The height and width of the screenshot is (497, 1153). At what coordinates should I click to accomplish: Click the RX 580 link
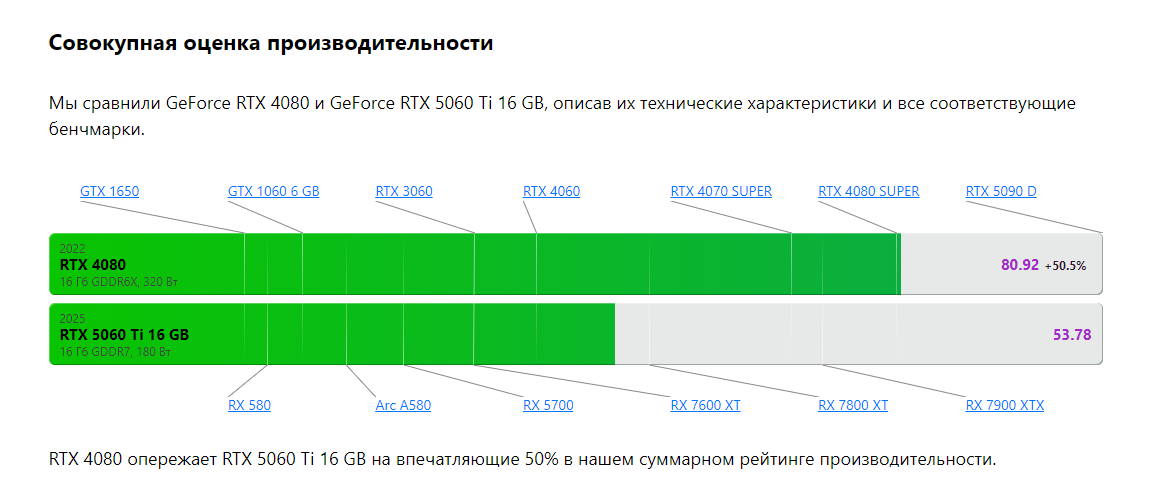pos(249,405)
